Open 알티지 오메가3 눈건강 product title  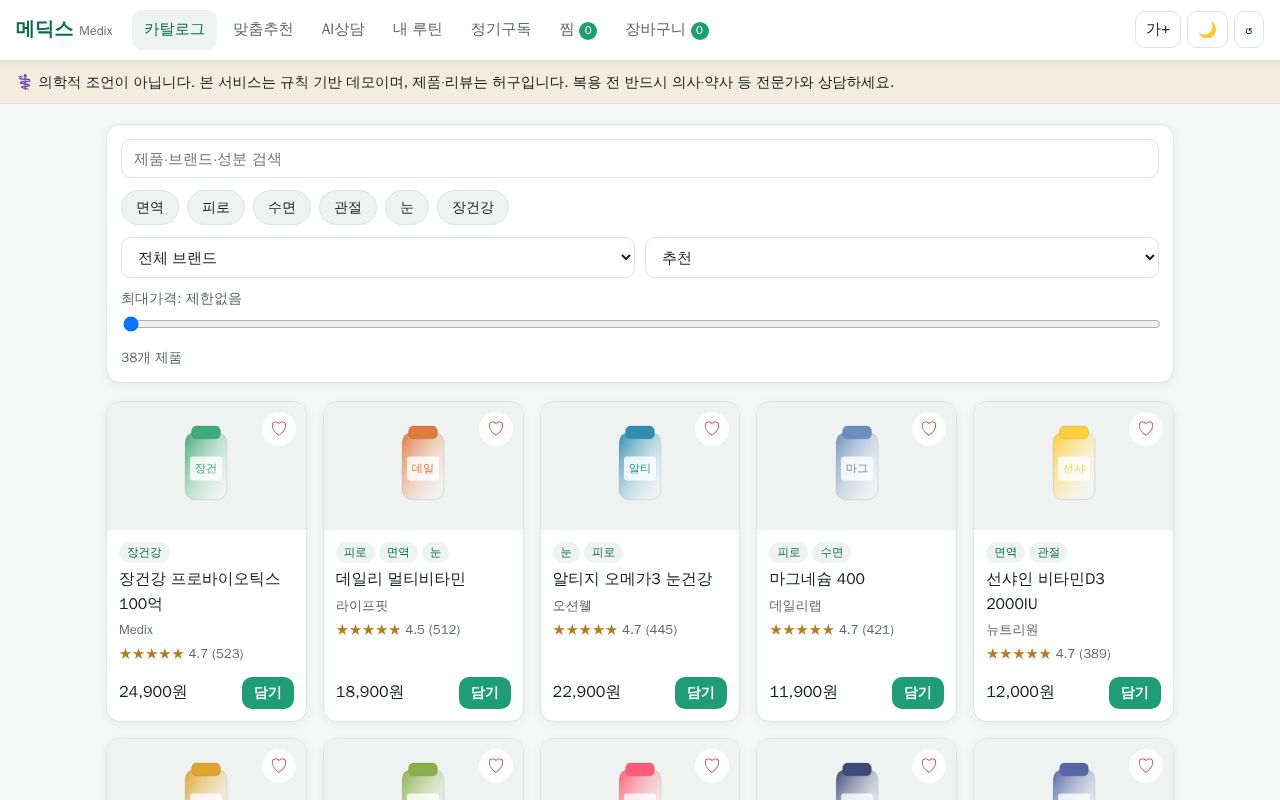(632, 579)
